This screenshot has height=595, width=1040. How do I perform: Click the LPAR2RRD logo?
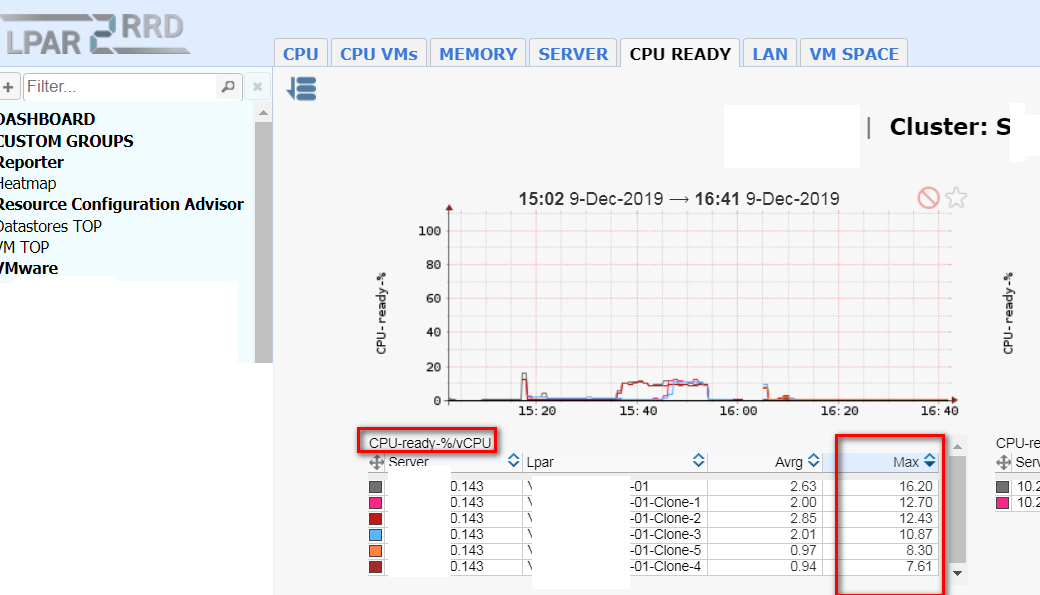[95, 30]
